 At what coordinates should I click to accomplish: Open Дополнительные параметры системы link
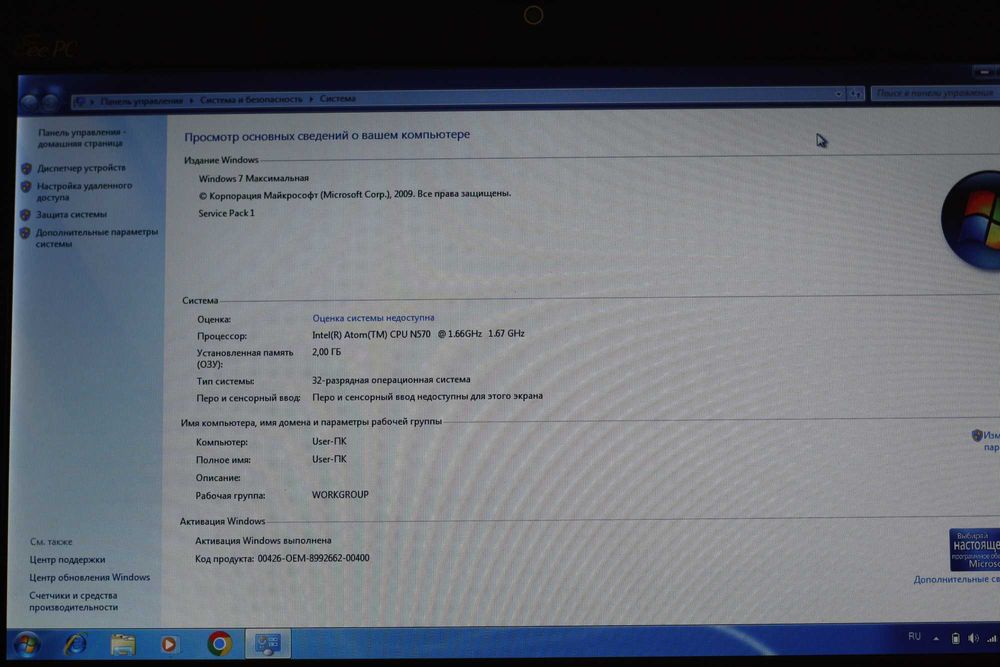[96, 238]
